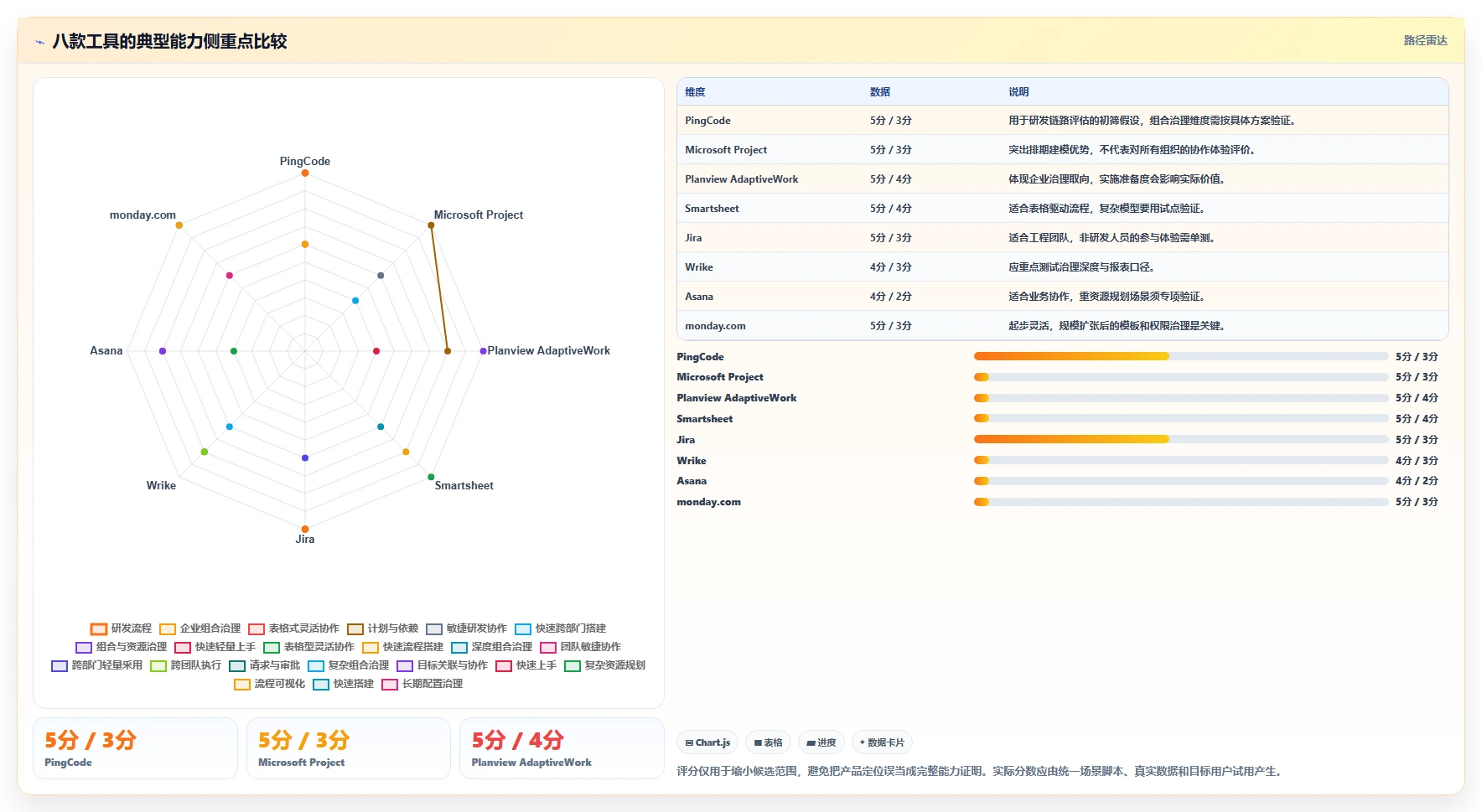Click the Wrike radar axis label
1482x812 pixels.
161,485
